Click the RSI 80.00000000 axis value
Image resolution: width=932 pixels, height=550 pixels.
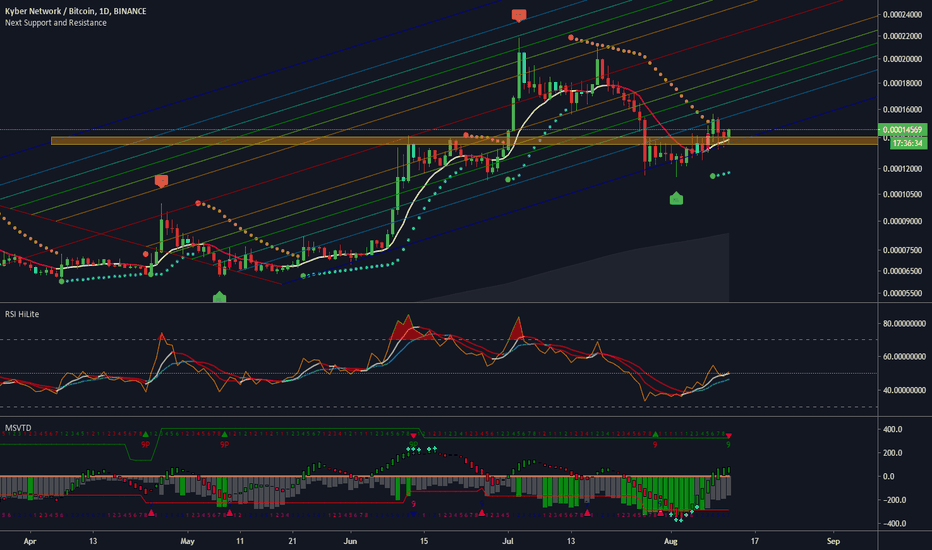pos(904,324)
